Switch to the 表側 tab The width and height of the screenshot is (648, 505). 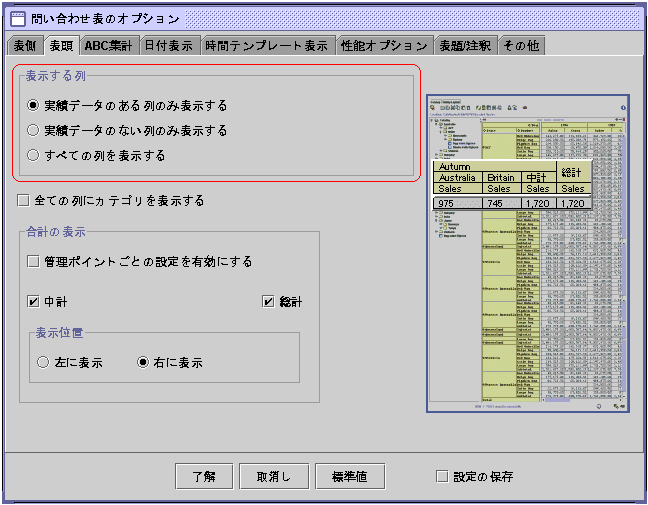click(x=26, y=45)
